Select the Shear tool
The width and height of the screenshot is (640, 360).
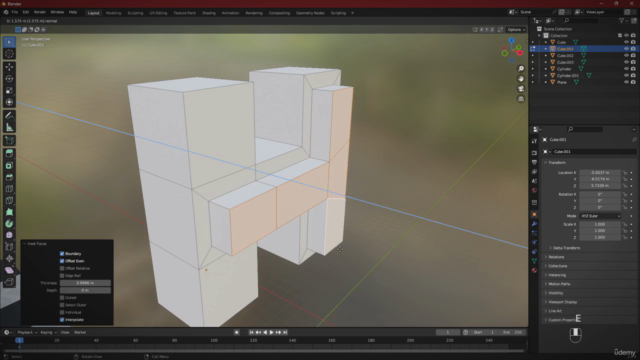point(9,270)
